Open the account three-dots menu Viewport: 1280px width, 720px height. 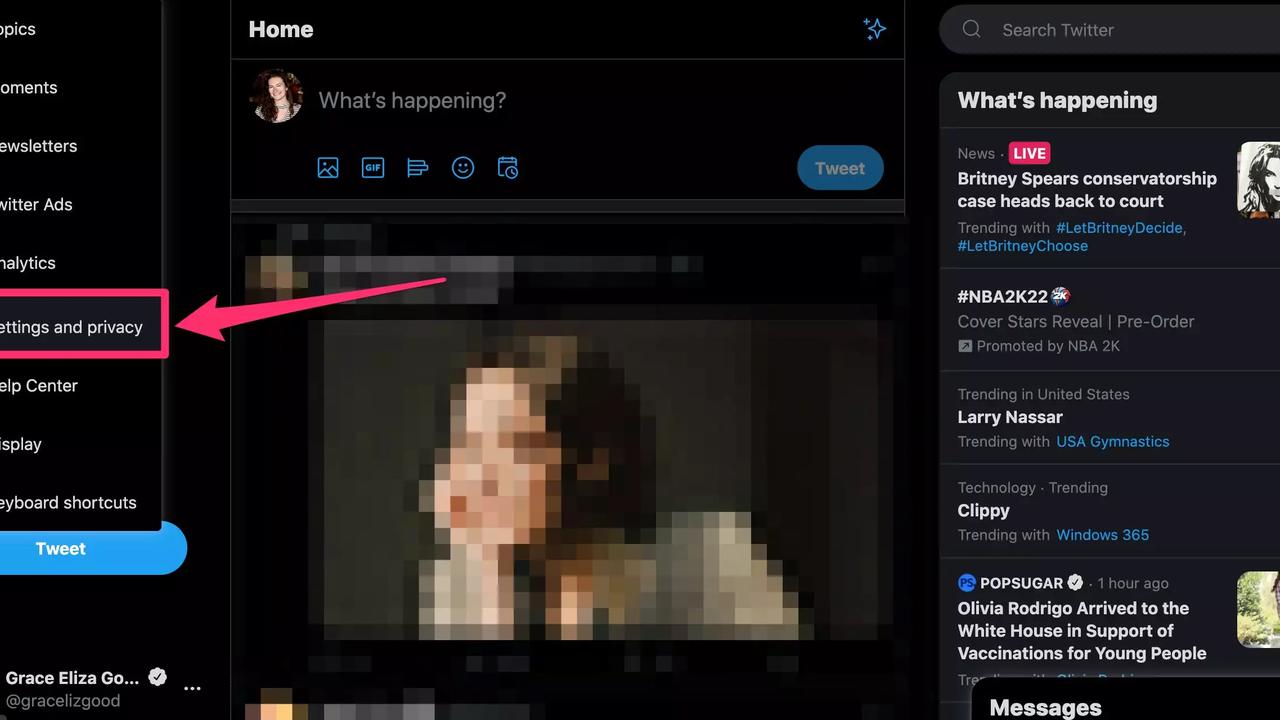click(193, 688)
